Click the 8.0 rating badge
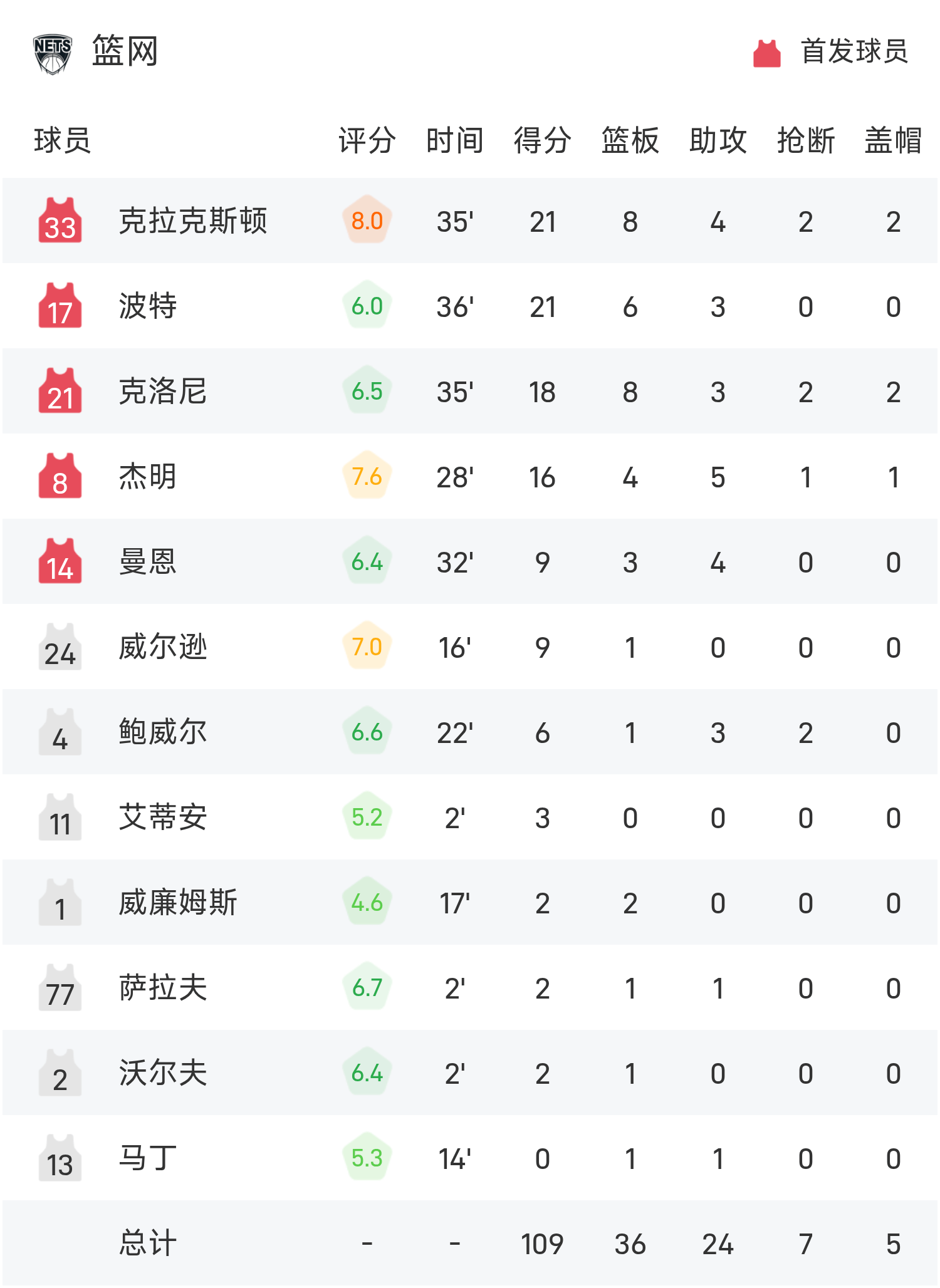This screenshot has width=940, height=1288. [x=367, y=221]
